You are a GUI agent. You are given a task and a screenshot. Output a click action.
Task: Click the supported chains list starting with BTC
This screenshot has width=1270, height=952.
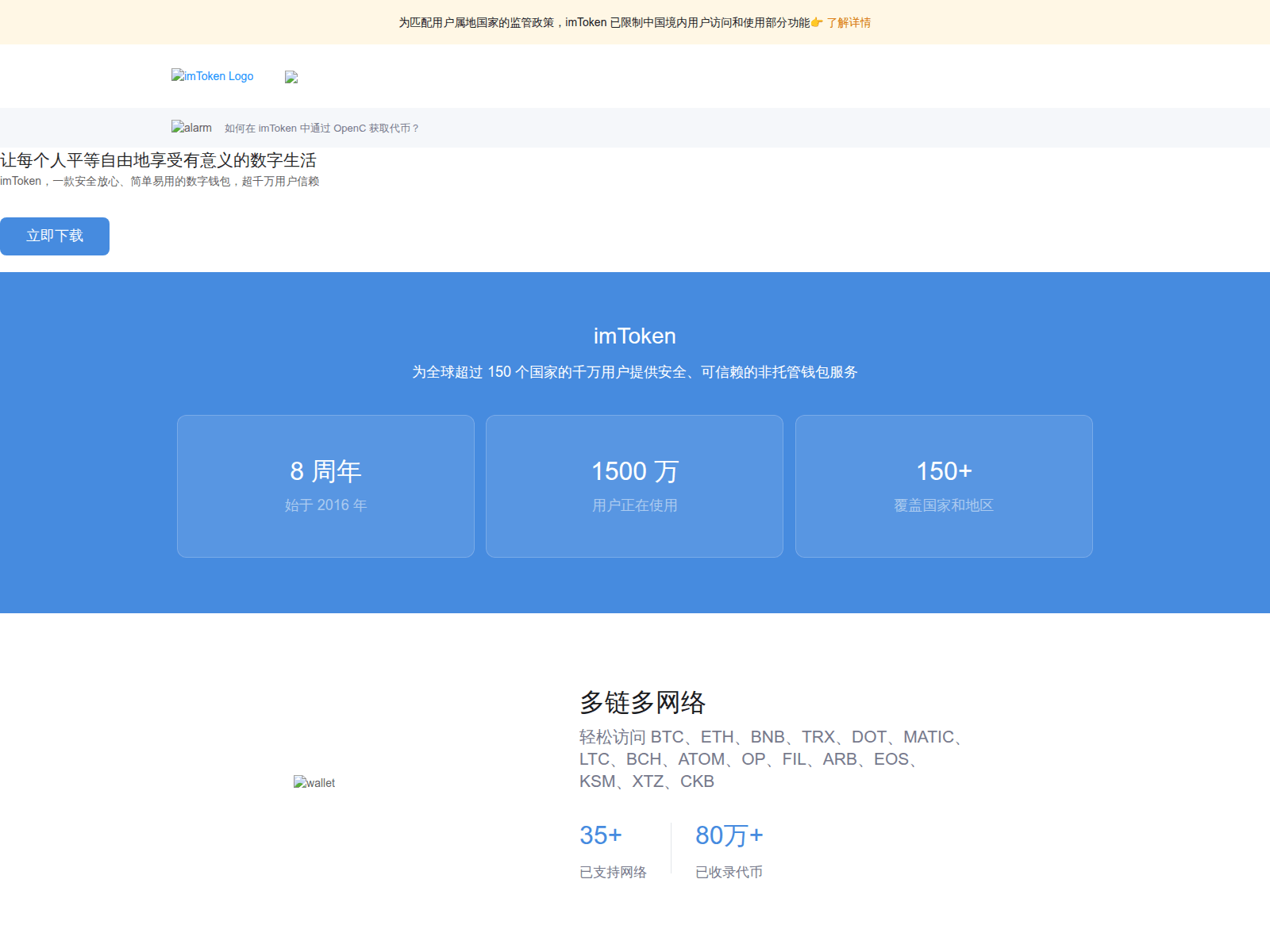click(x=770, y=759)
